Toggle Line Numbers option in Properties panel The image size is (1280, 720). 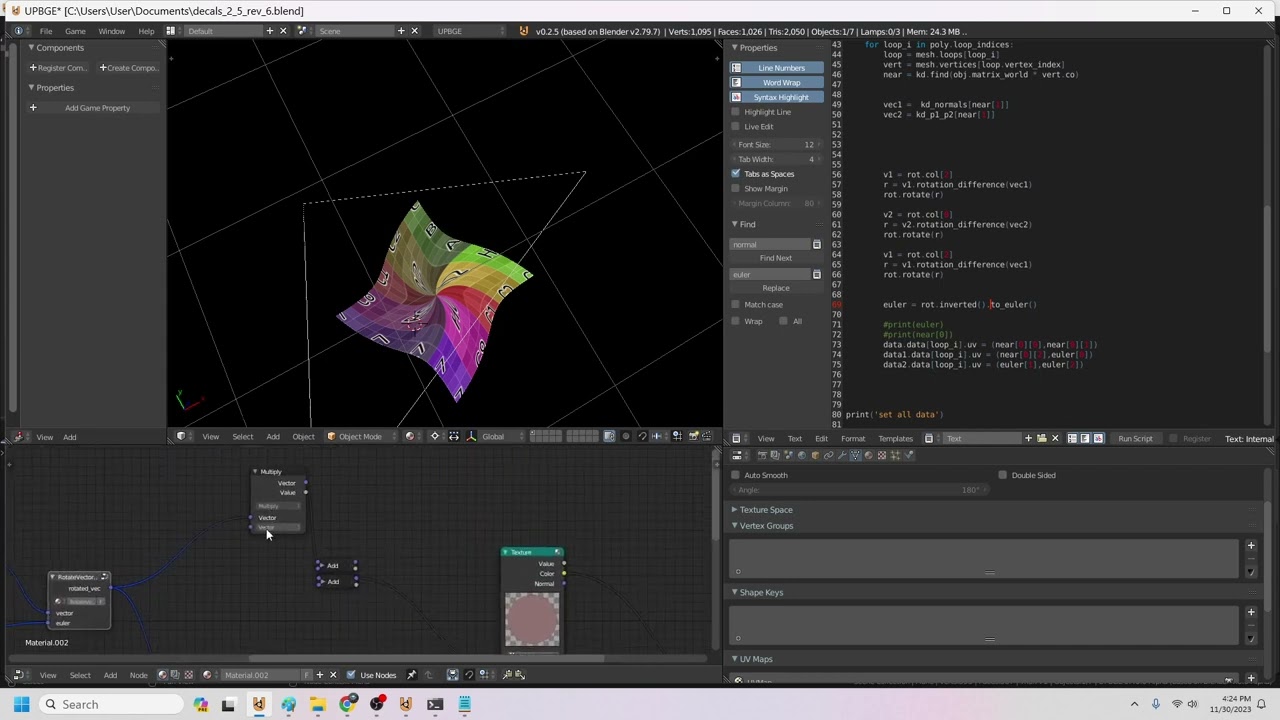[x=777, y=68]
